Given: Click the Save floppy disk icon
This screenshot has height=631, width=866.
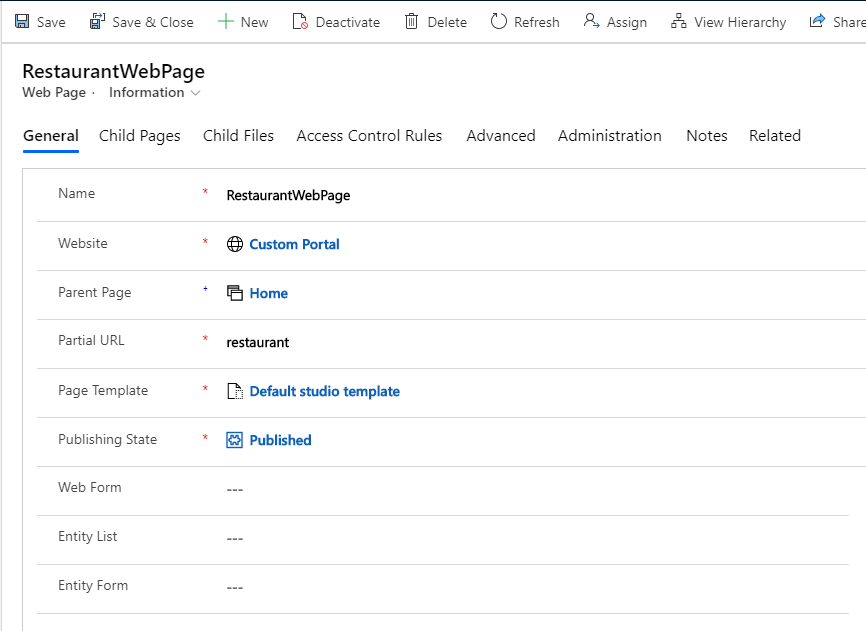Looking at the screenshot, I should (22, 21).
